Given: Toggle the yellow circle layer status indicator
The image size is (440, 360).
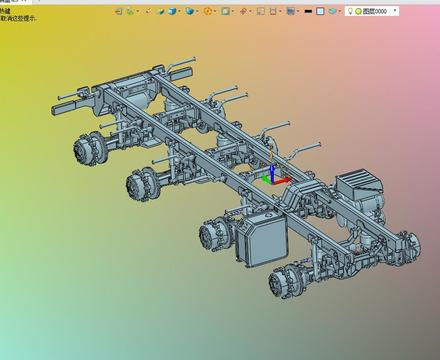Looking at the screenshot, I should point(358,11).
